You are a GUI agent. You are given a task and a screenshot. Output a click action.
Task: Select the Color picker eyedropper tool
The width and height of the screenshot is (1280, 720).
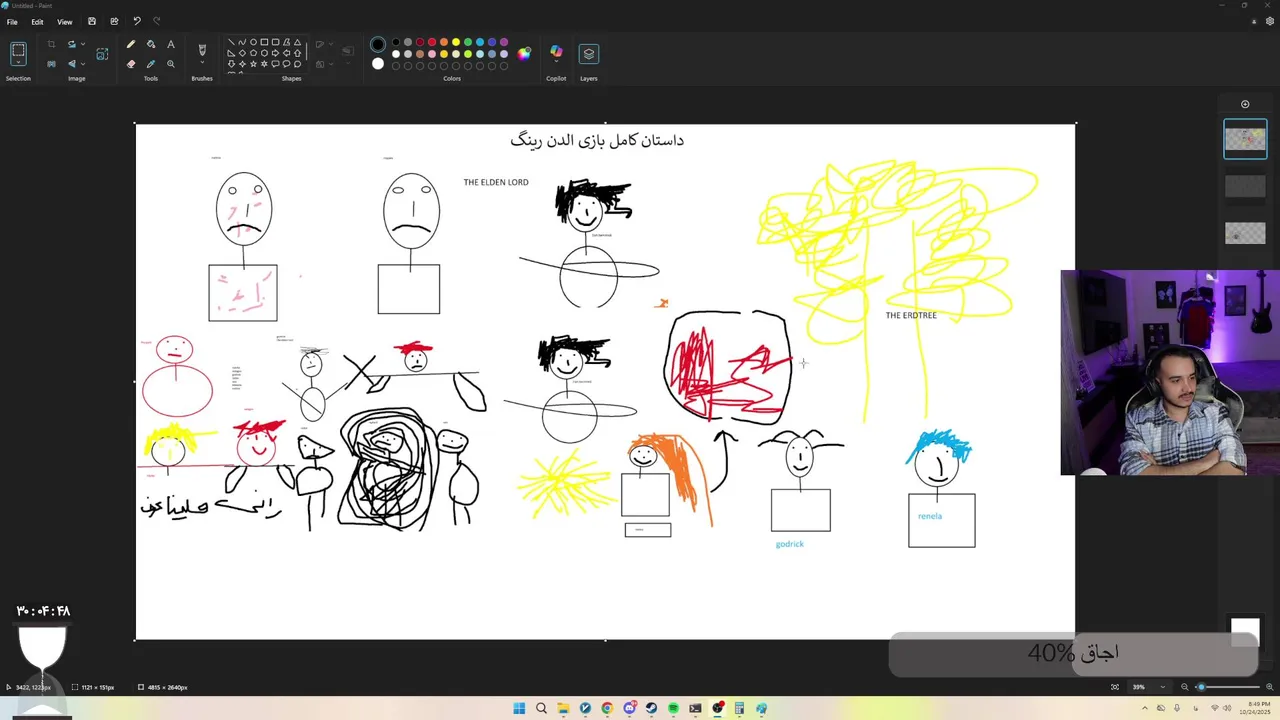tap(151, 64)
